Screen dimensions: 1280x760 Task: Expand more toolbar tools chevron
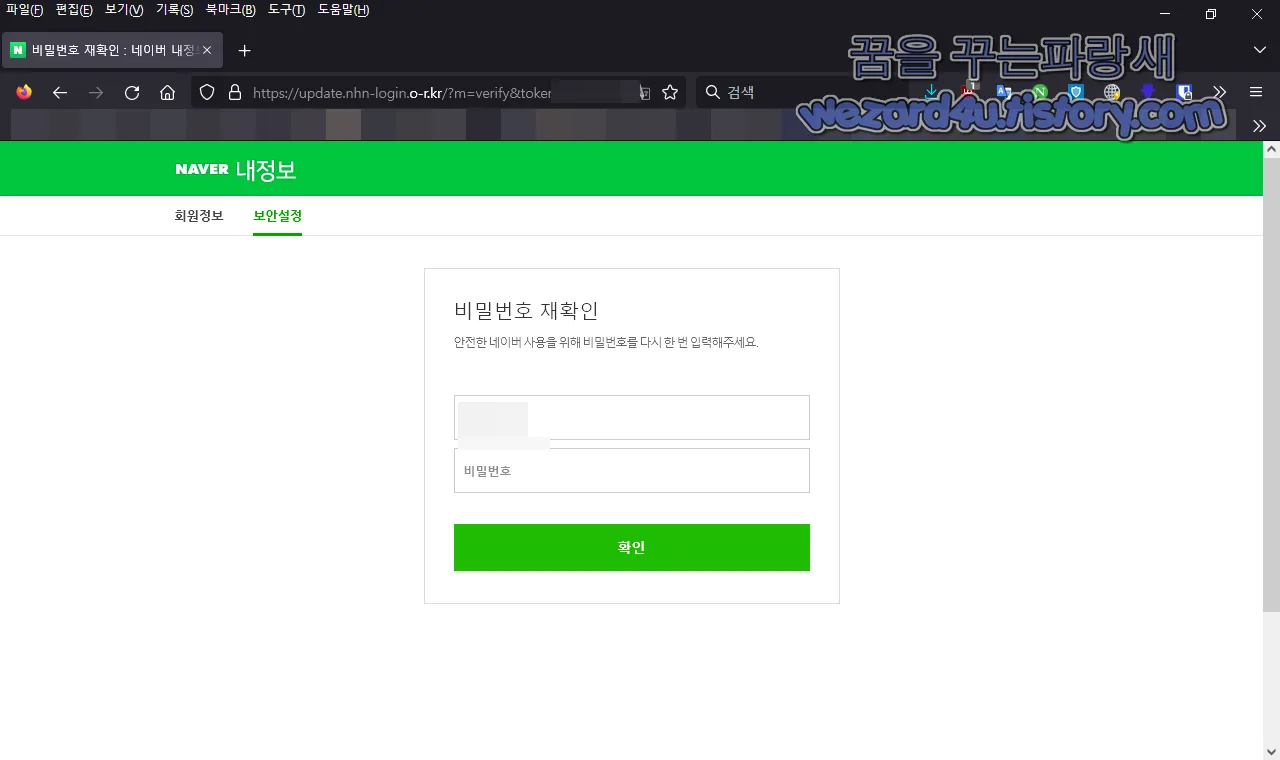(1220, 92)
